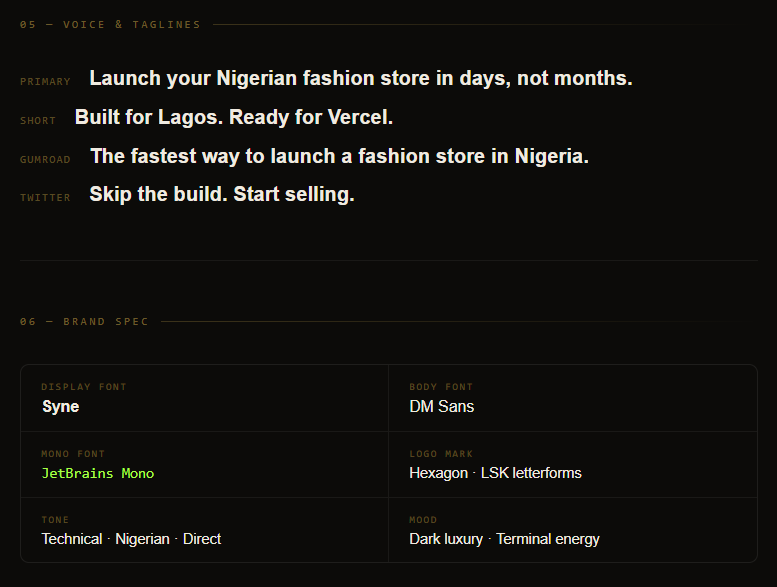This screenshot has height=587, width=777.
Task: Click the '05 — Voice & Taglines' section heading
Action: pos(110,24)
